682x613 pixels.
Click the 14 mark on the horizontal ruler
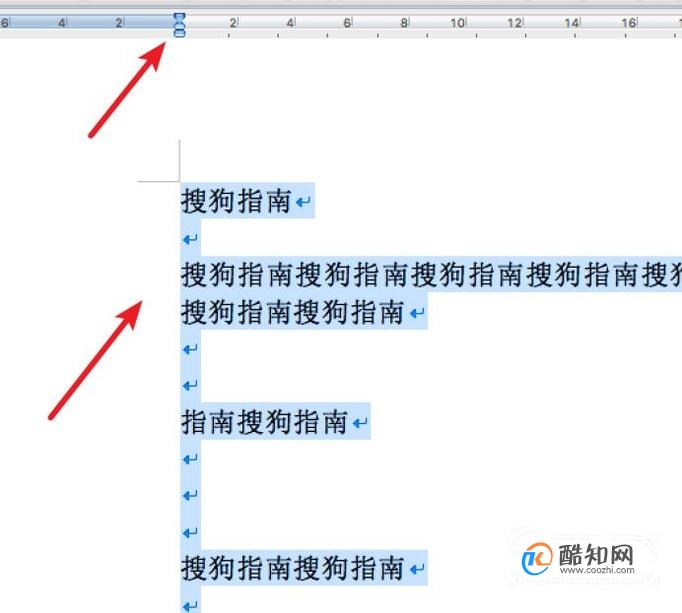[x=572, y=23]
